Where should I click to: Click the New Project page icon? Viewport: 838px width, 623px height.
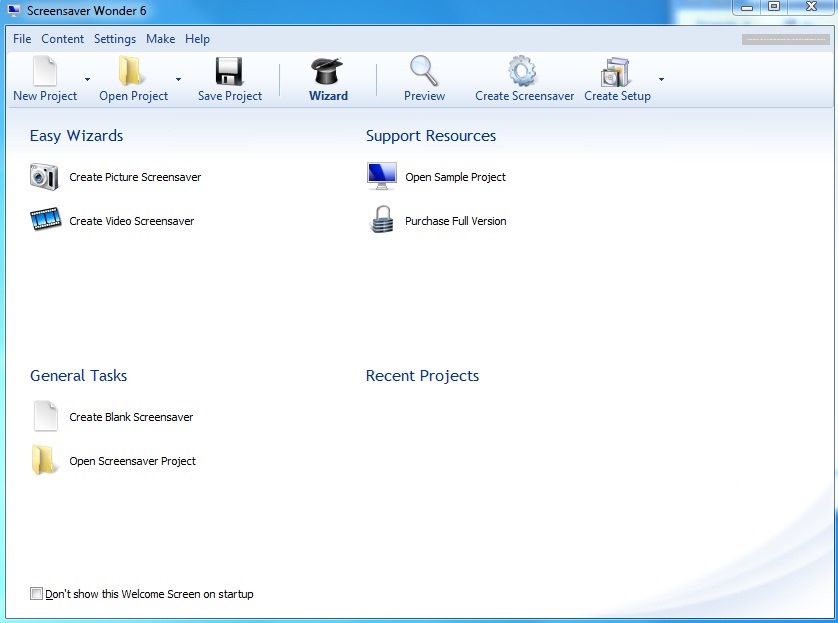[x=45, y=72]
